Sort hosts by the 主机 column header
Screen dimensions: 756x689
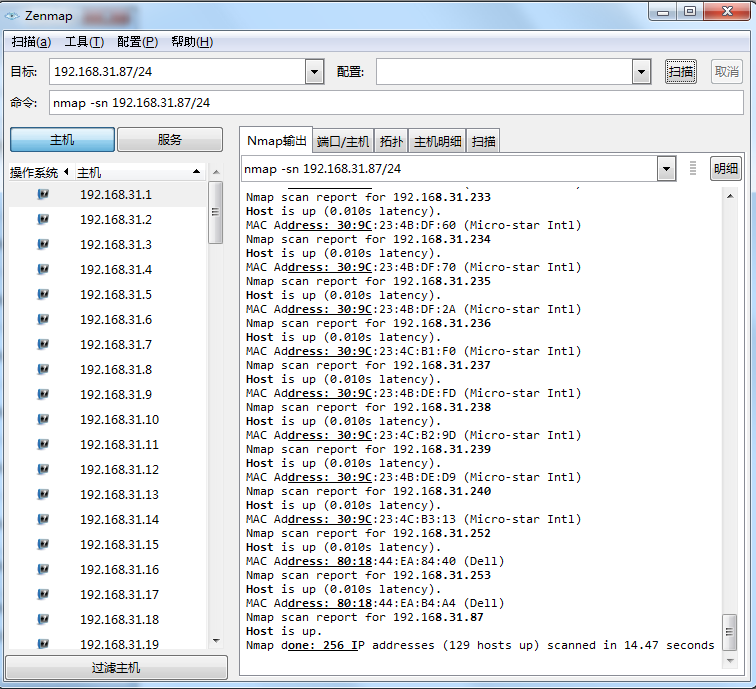tap(139, 172)
